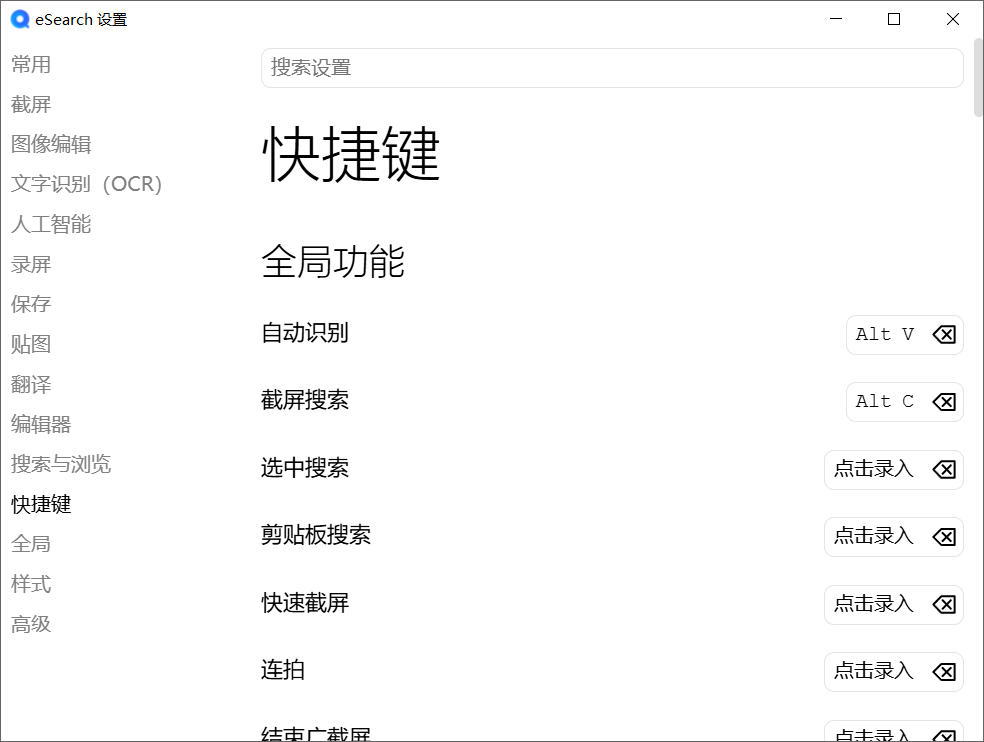
Task: Clear the 快速截屏 shortcut with its delete icon
Action: pyautogui.click(x=944, y=605)
